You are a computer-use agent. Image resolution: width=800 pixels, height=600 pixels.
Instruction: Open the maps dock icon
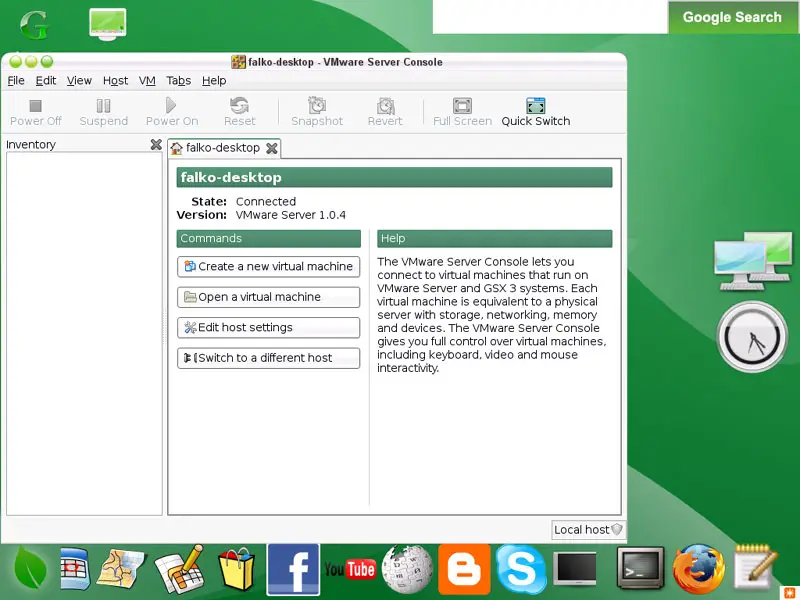121,569
